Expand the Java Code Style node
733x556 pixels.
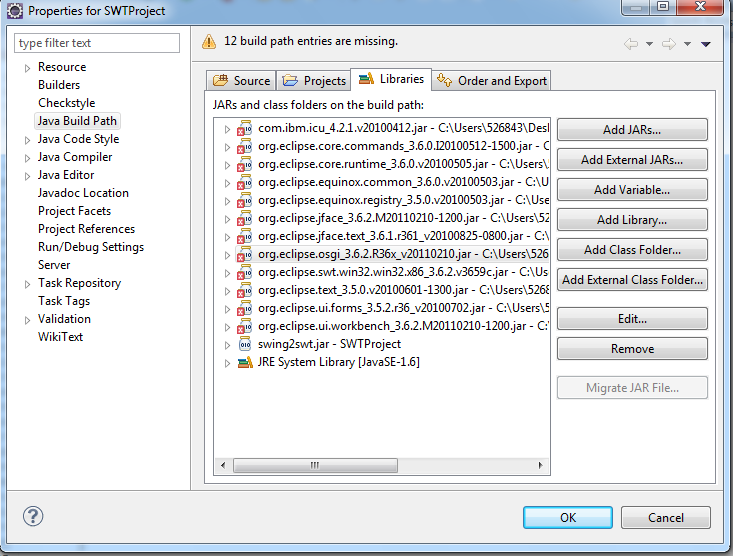pos(27,140)
